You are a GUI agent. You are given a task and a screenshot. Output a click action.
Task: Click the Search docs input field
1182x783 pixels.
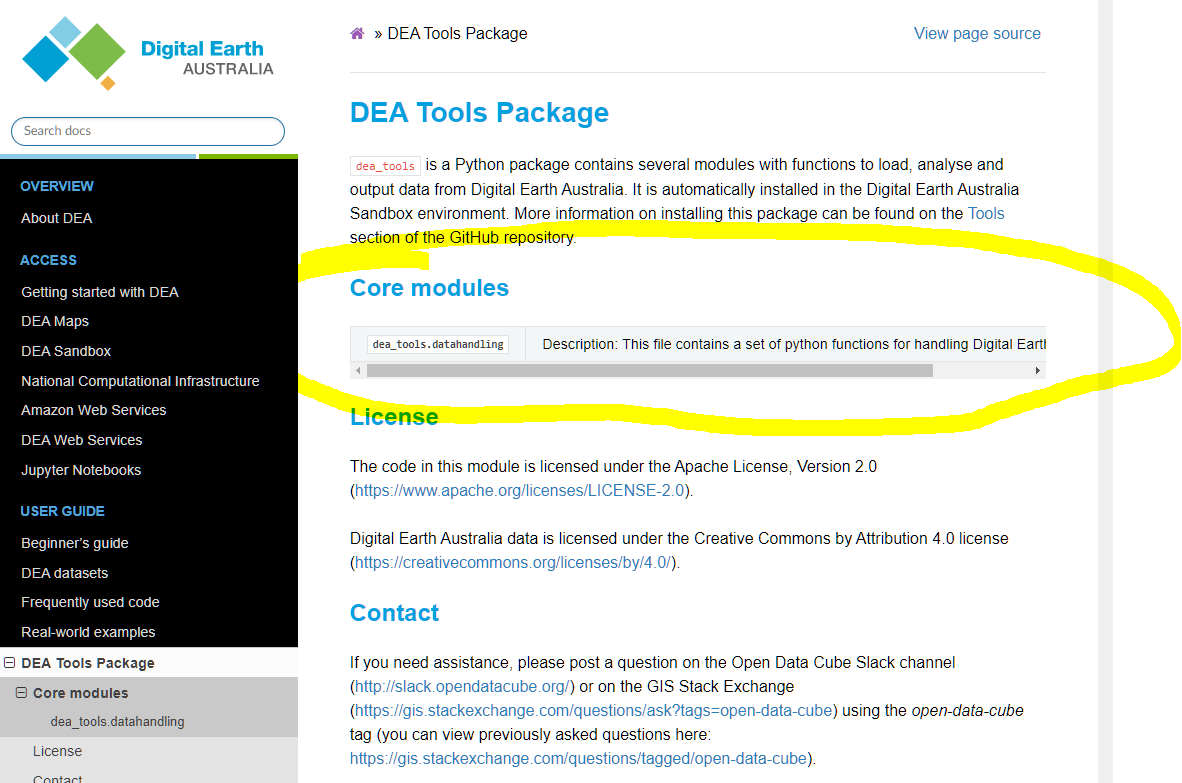click(x=147, y=131)
